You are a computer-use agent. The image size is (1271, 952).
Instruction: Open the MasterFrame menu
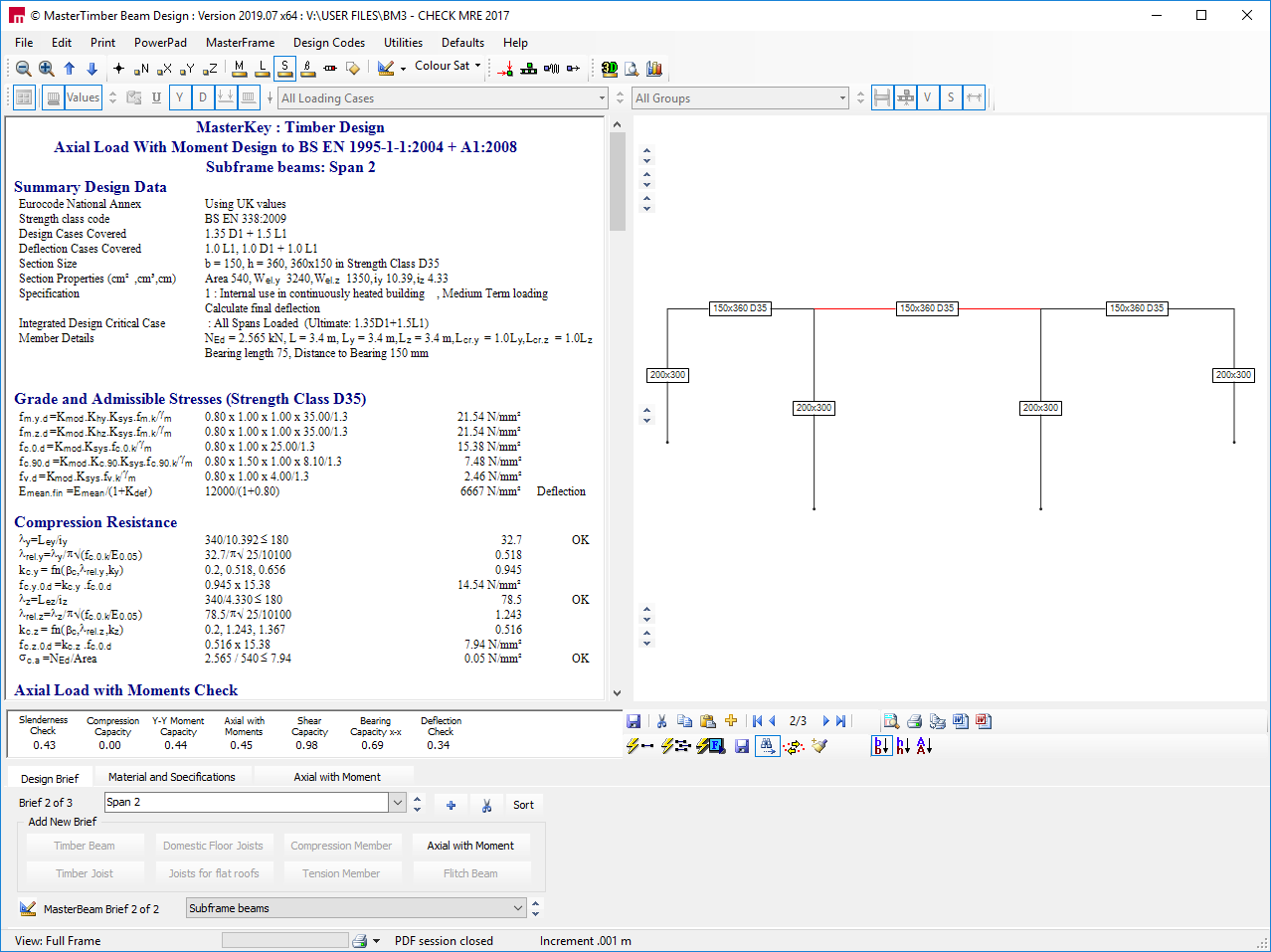tap(240, 43)
